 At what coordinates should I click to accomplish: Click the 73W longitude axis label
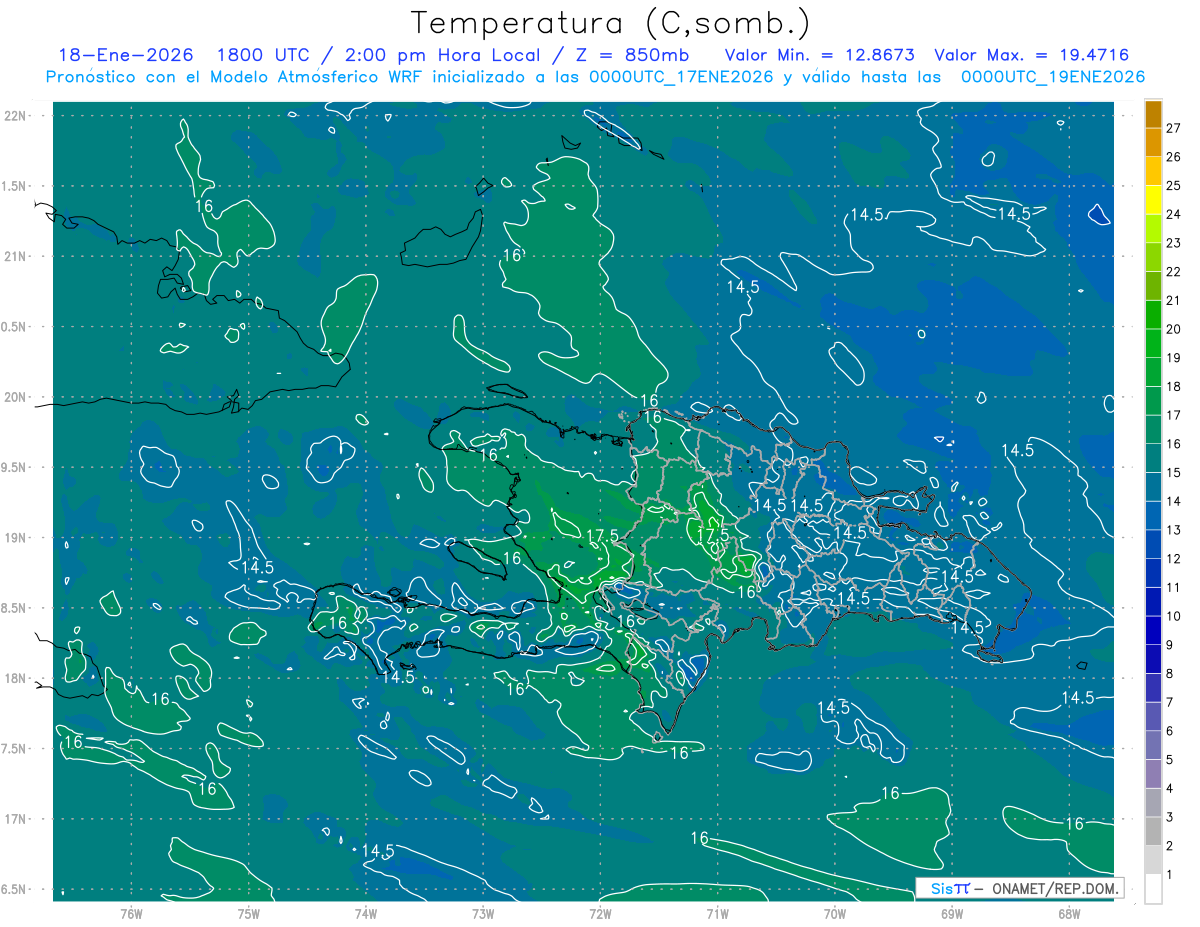click(x=483, y=914)
